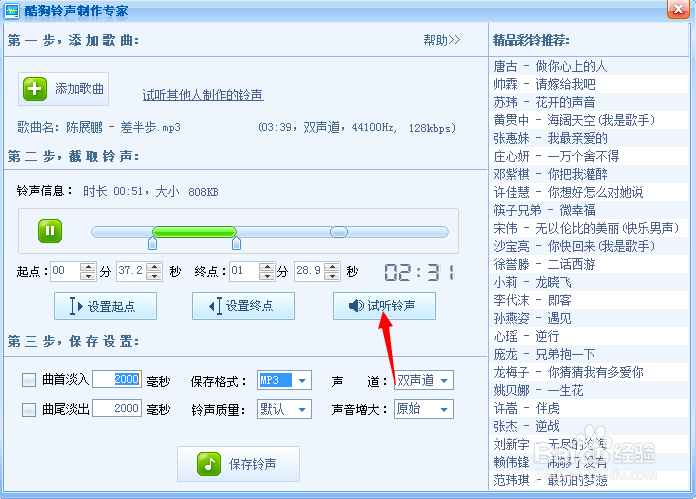Select 沙宝亮 - 你快回来 ringtone
The width and height of the screenshot is (696, 499).
click(588, 246)
